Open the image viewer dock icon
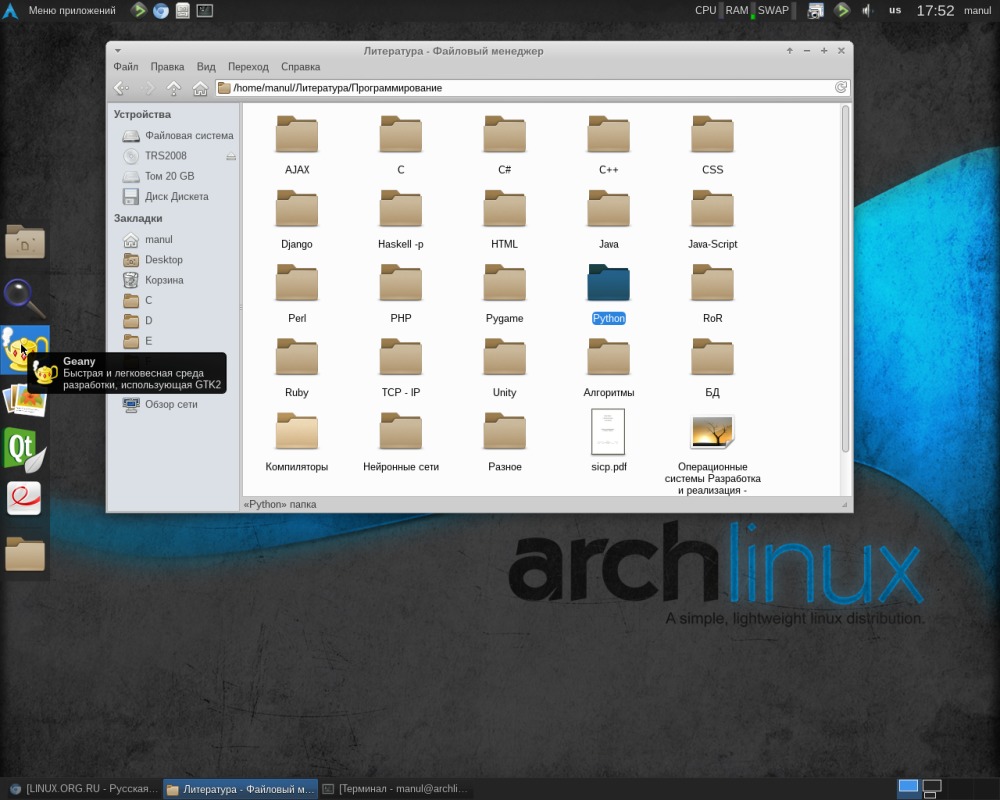The height and width of the screenshot is (800, 1000). pyautogui.click(x=24, y=400)
